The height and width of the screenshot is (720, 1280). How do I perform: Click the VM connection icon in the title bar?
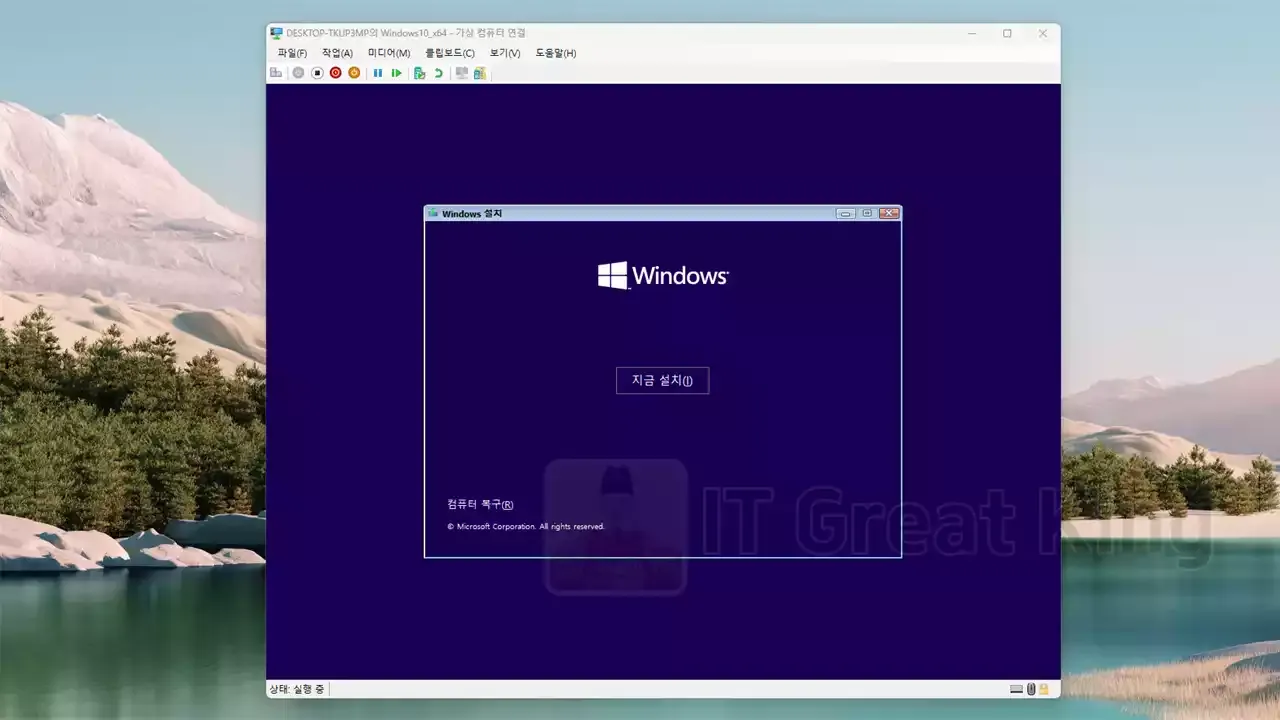[x=277, y=33]
